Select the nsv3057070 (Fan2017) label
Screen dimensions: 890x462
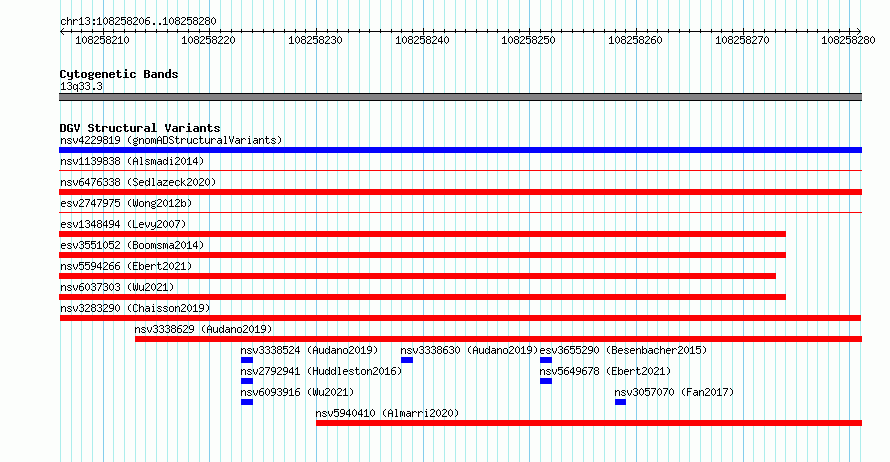click(x=674, y=392)
